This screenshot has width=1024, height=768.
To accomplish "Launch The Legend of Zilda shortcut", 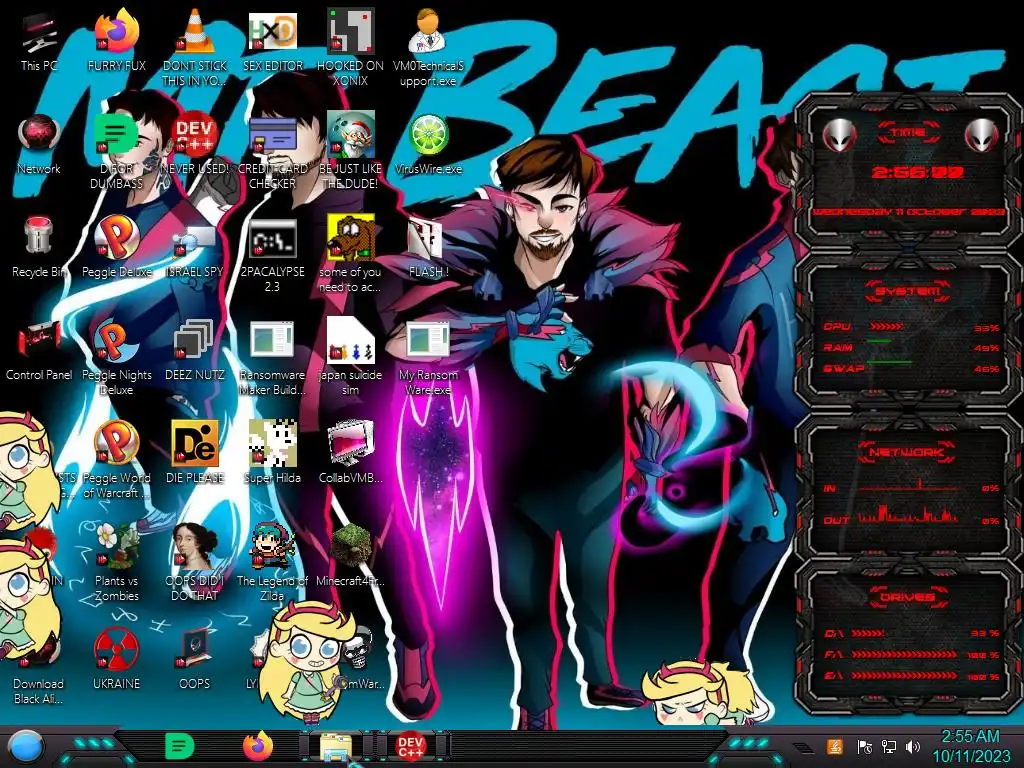I will pyautogui.click(x=272, y=546).
